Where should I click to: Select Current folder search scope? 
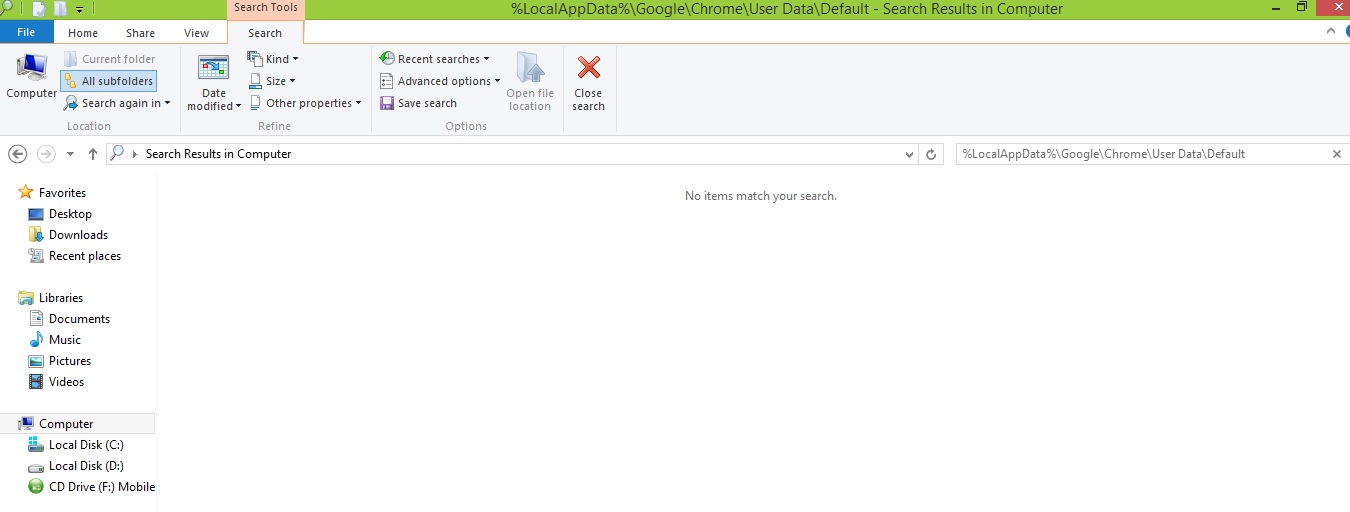coord(109,59)
